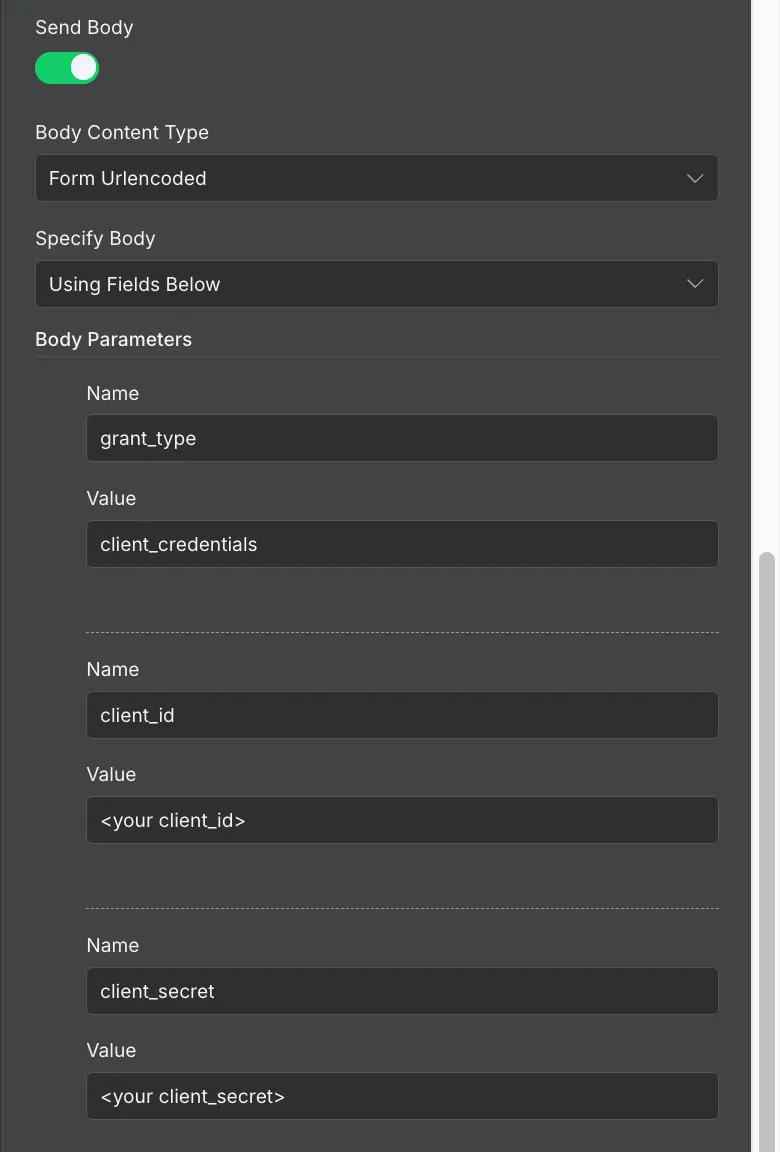Select the '<your client_secret>' Value field
Screen dimensions: 780x1152
coord(402,1096)
